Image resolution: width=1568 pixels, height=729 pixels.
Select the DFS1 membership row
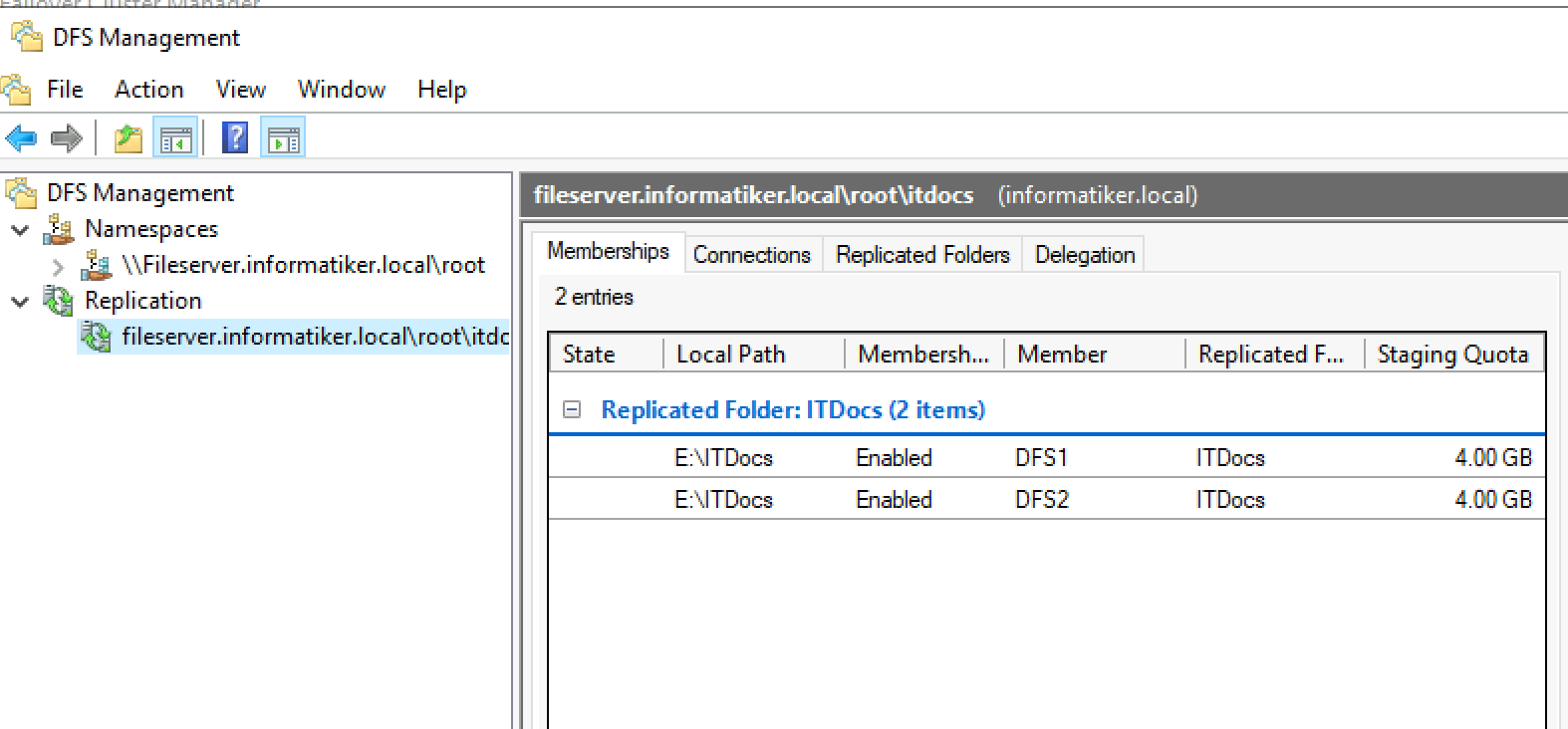point(1046,458)
